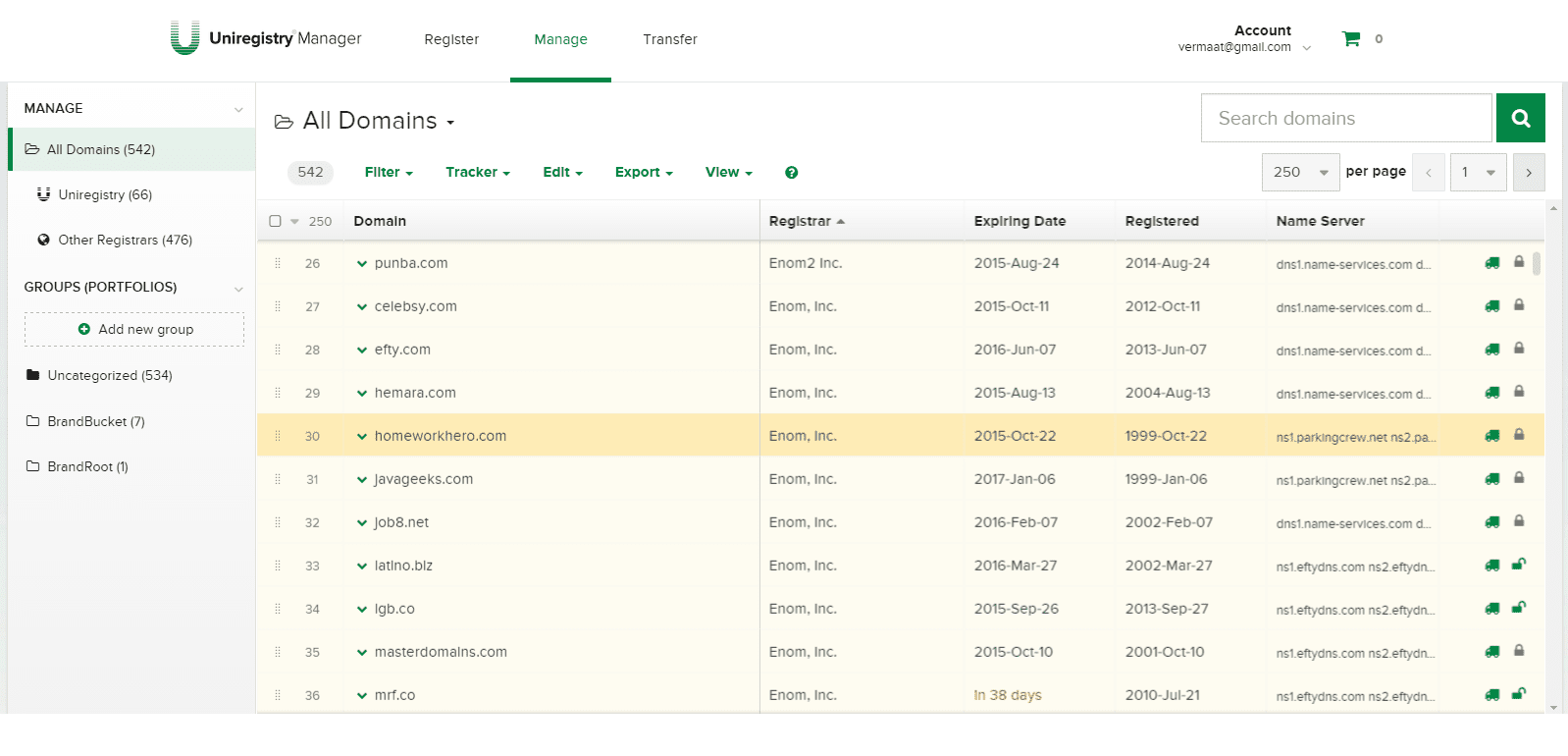The width and height of the screenshot is (1568, 756).
Task: Open the help question mark icon
Action: coord(791,173)
